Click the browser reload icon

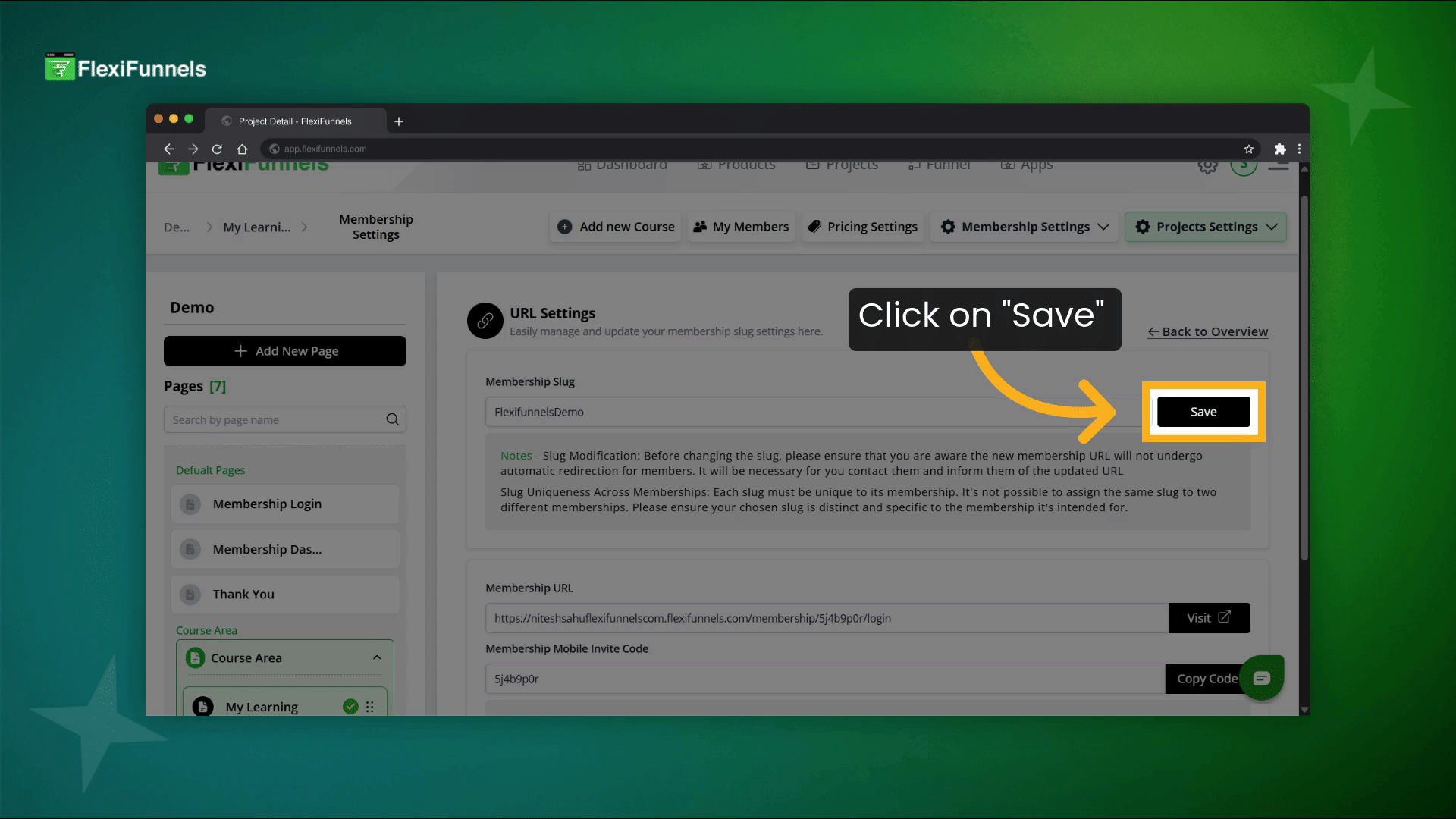coord(217,149)
